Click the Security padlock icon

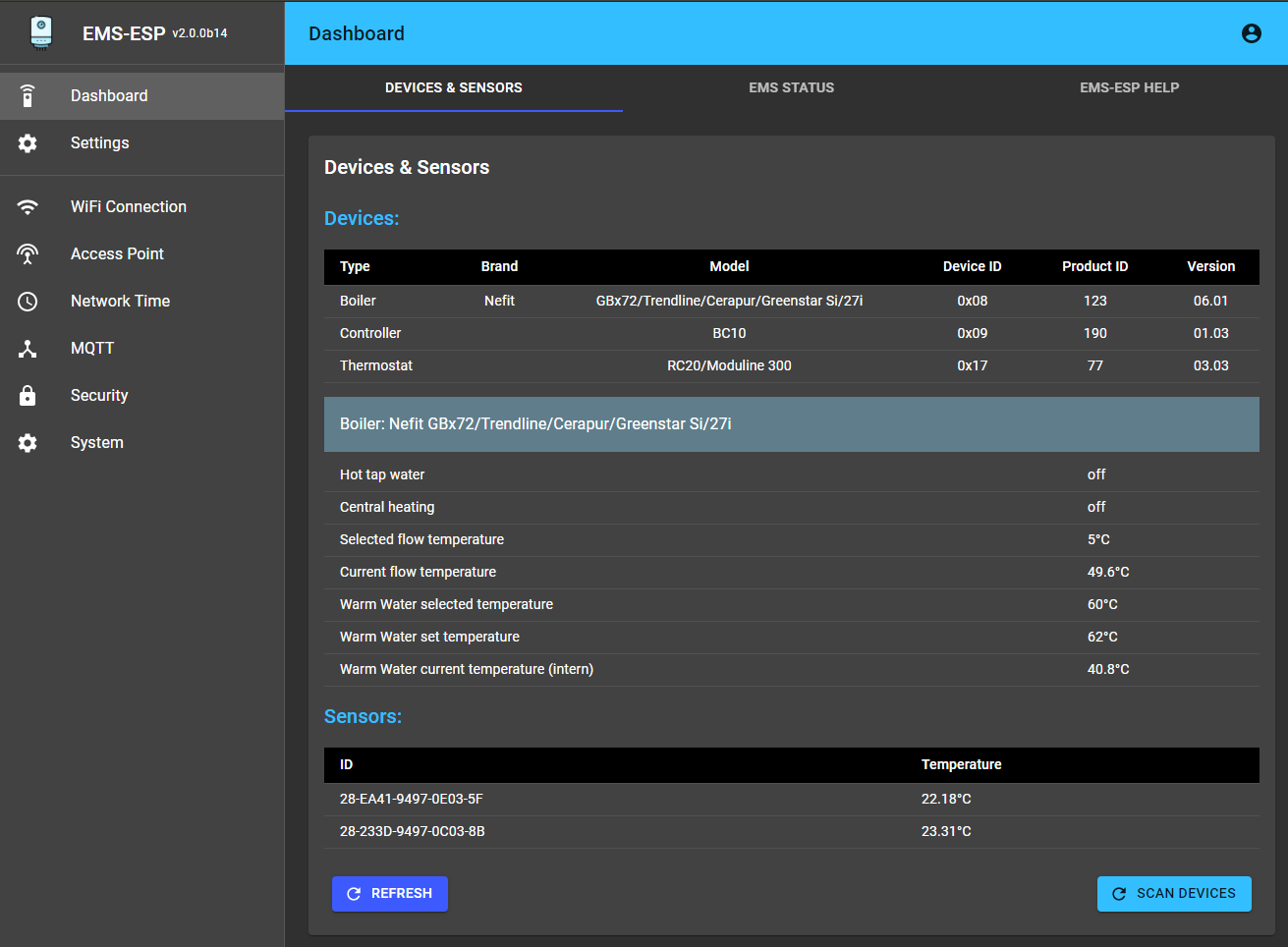tap(28, 396)
